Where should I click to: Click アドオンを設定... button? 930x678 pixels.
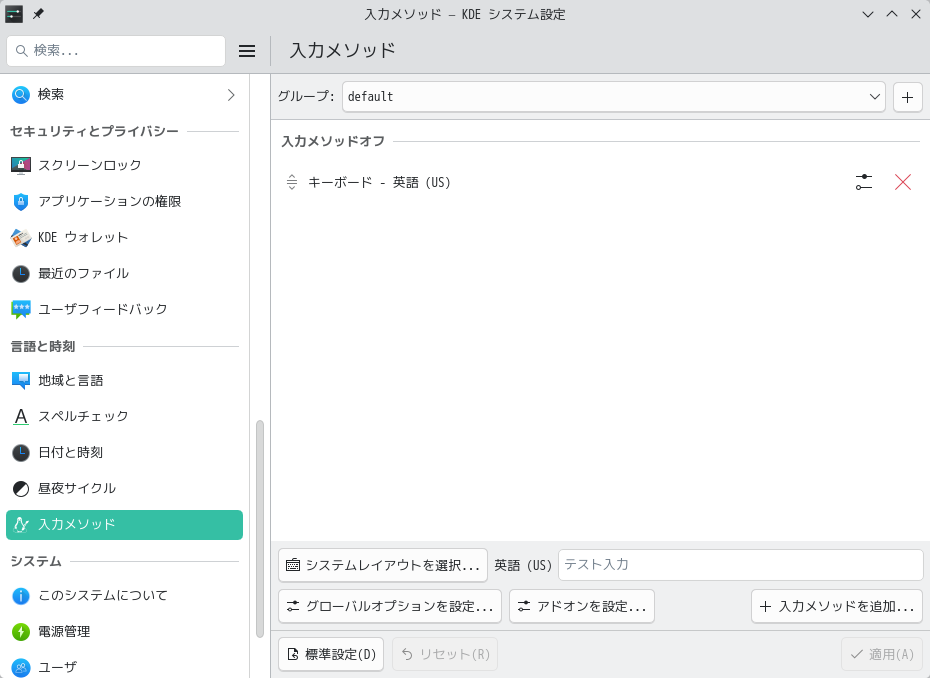[582, 606]
